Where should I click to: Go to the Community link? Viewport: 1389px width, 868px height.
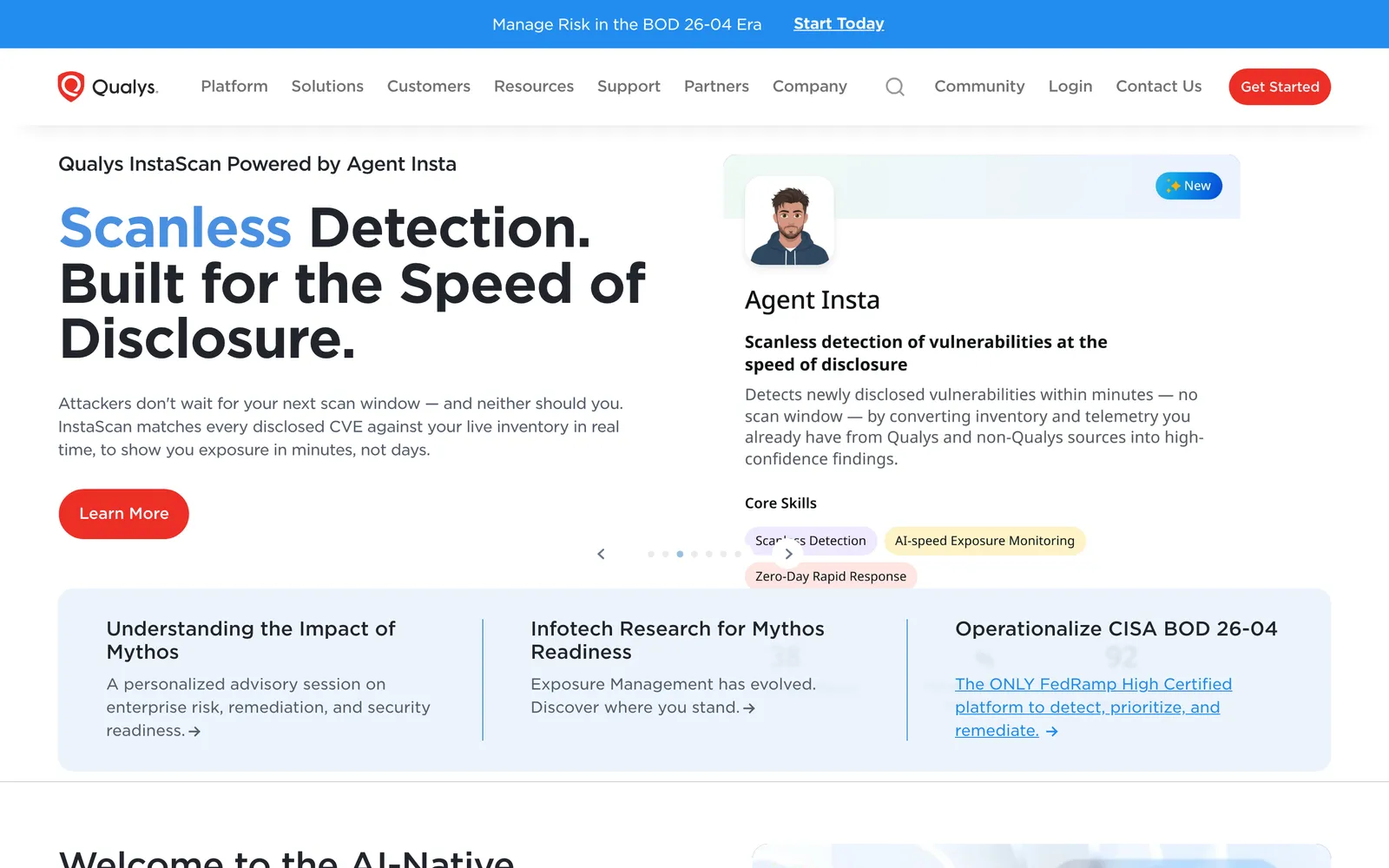[979, 87]
